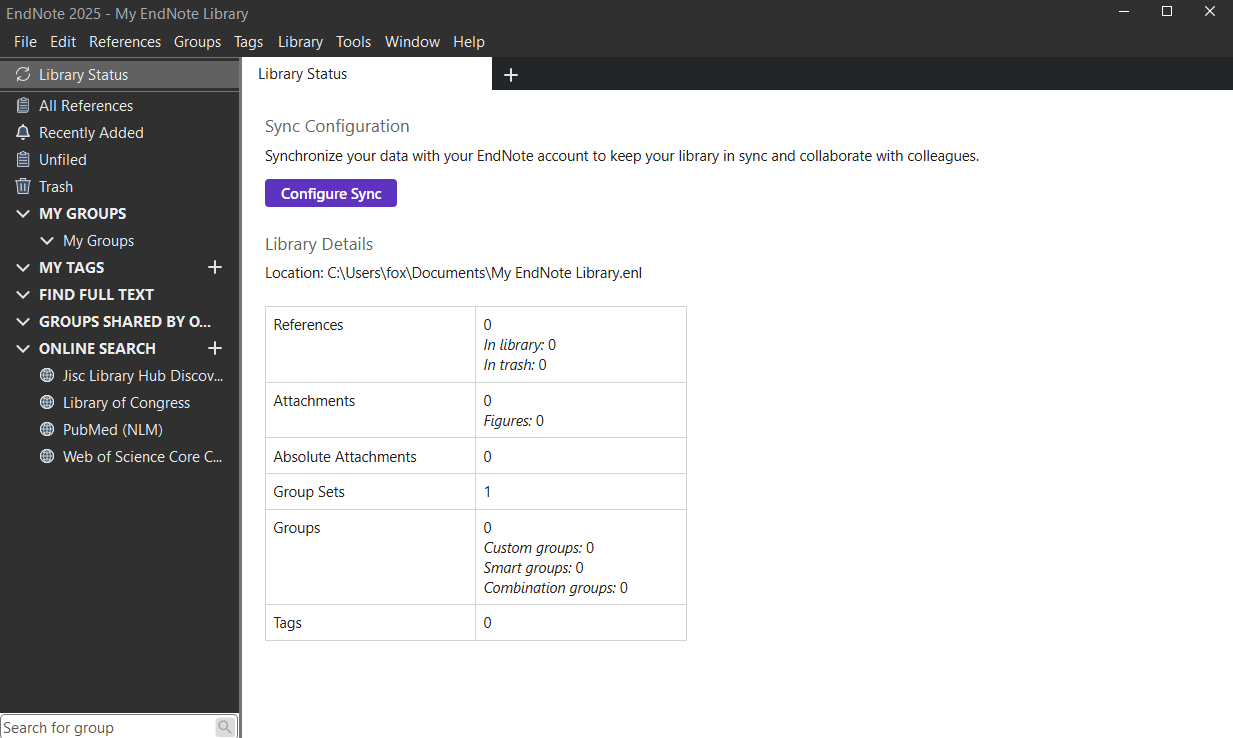Click the Recently Added bell icon
The image size is (1233, 738).
coord(23,133)
